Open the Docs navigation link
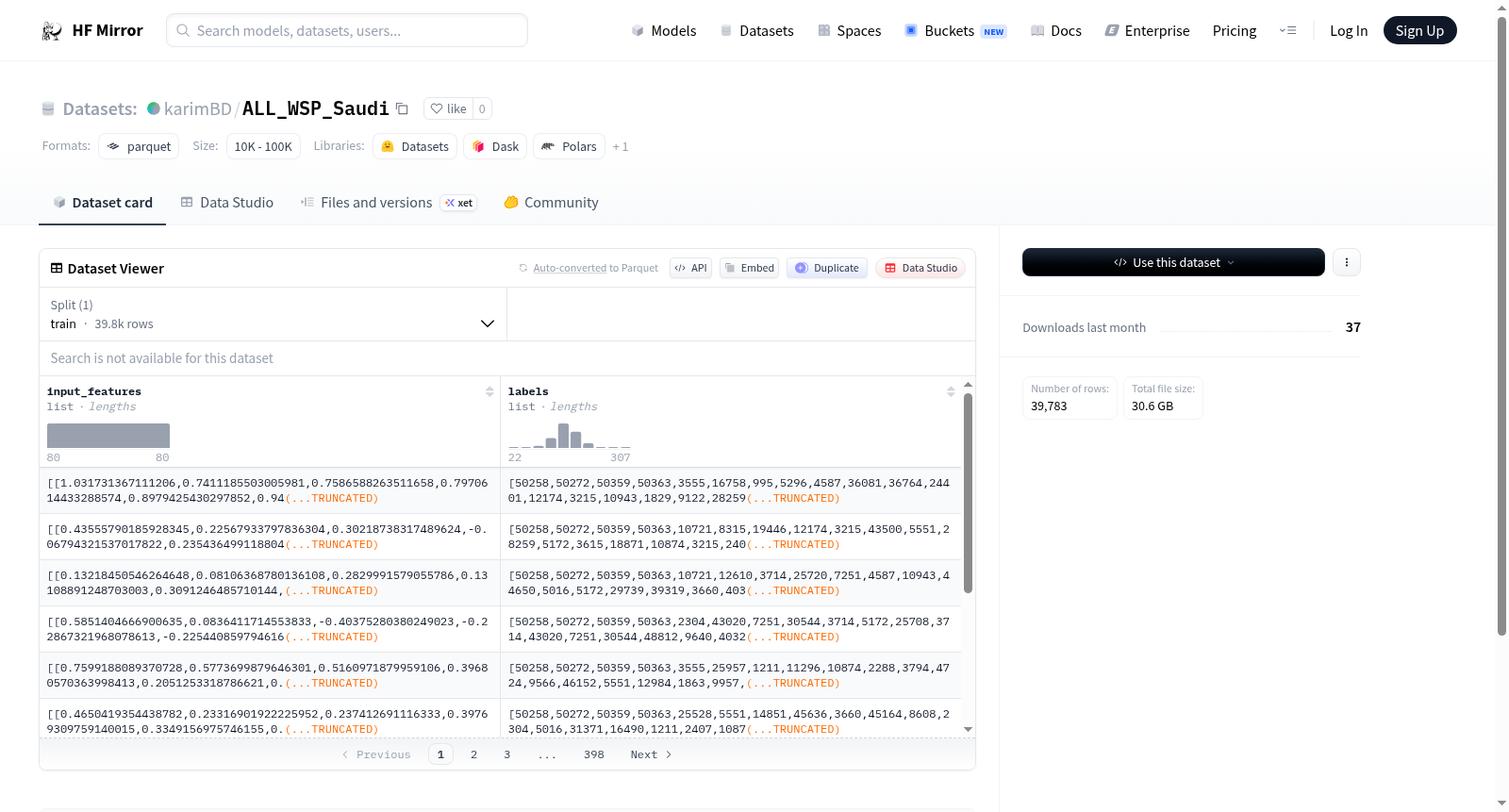This screenshot has width=1509, height=812. (1056, 30)
